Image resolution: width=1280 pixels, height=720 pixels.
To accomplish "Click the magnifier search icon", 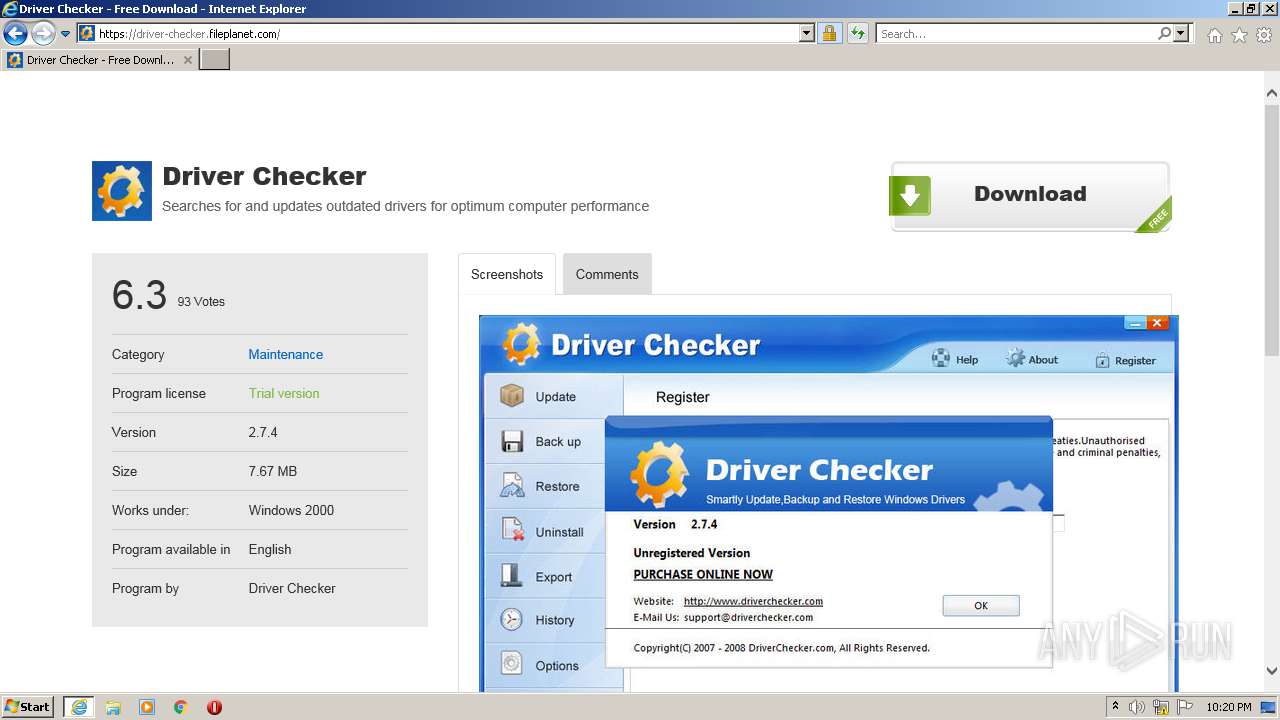I will click(x=1164, y=34).
